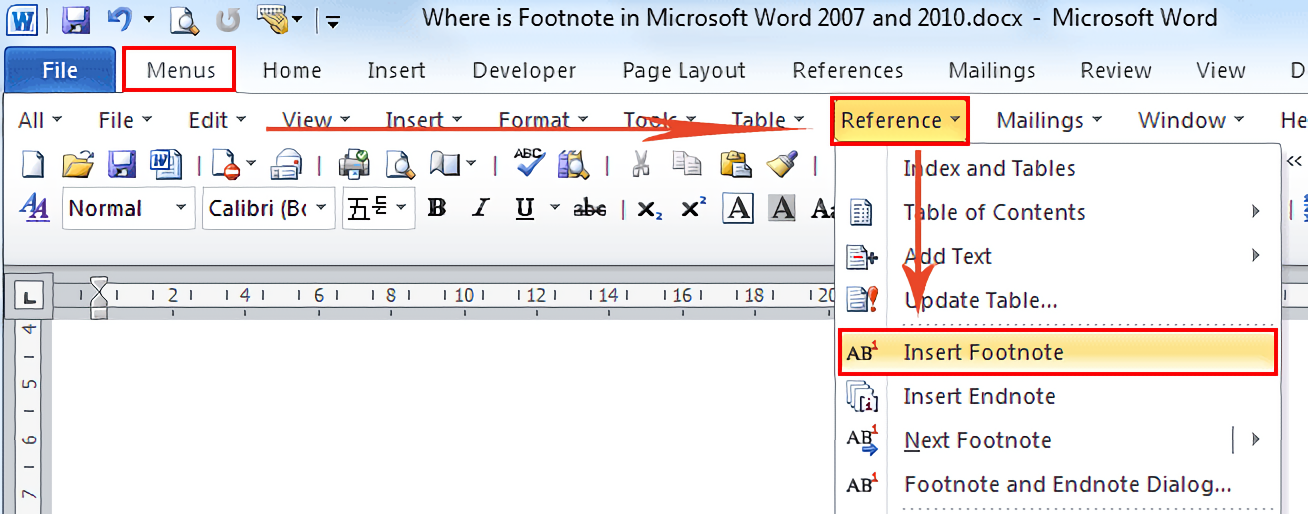The width and height of the screenshot is (1308, 514).
Task: Open the classic Mailings menu
Action: 1049,120
